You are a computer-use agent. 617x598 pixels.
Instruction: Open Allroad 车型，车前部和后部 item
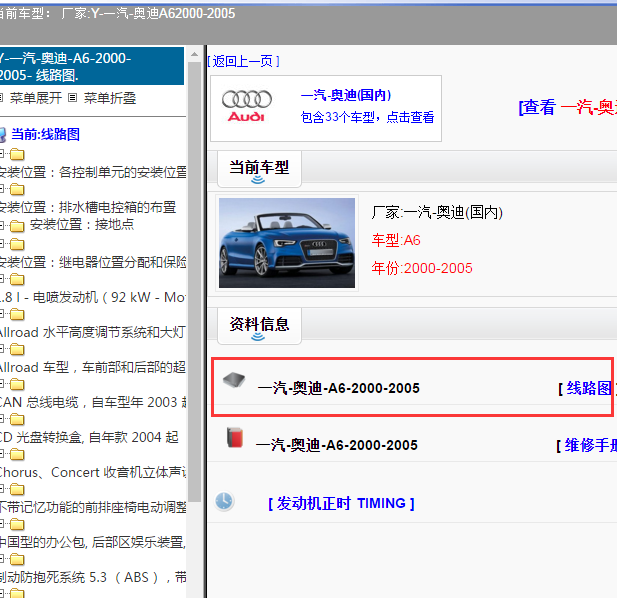pyautogui.click(x=93, y=367)
